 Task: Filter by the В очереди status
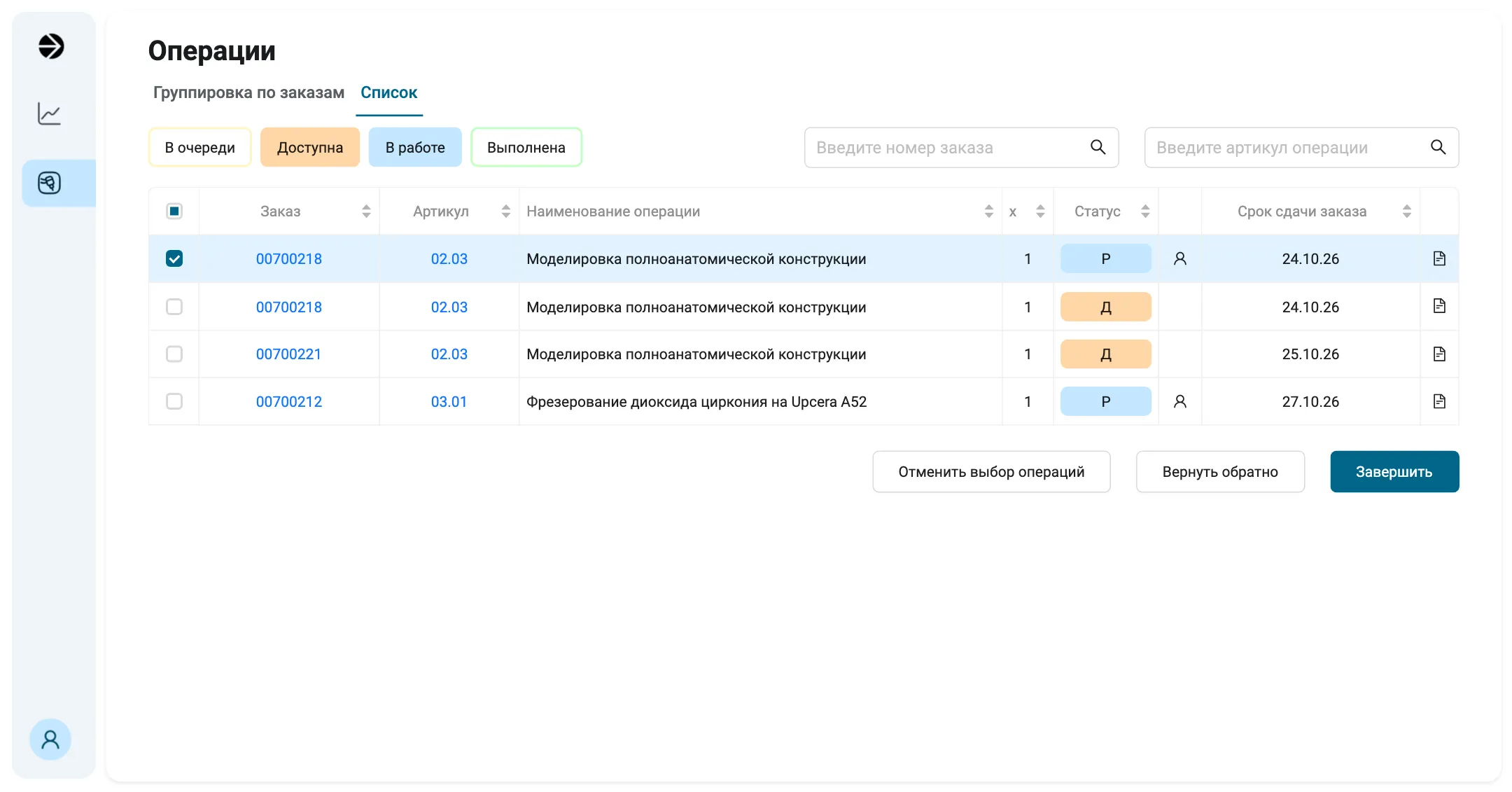click(199, 148)
